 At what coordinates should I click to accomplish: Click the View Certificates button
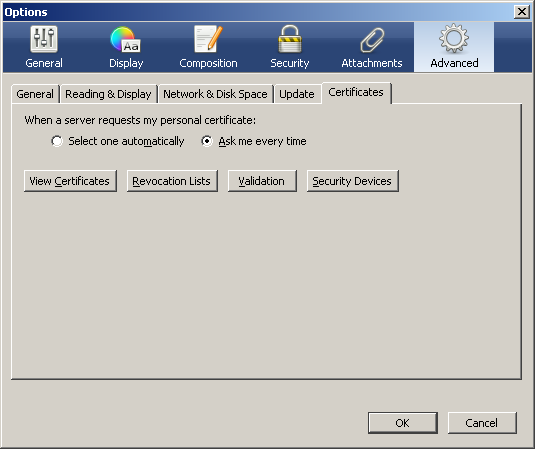70,181
